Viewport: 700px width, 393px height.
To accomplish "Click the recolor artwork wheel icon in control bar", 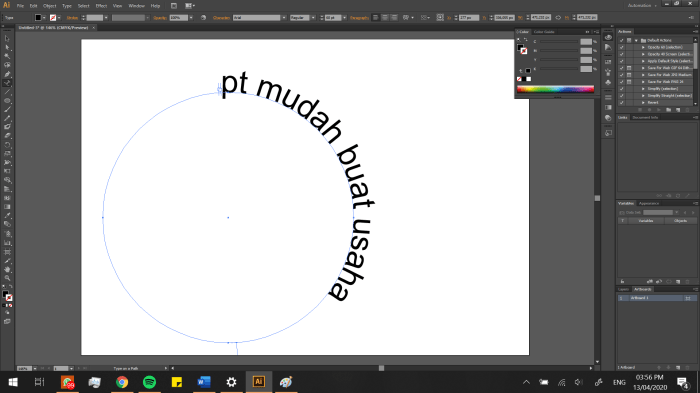I will (203, 17).
